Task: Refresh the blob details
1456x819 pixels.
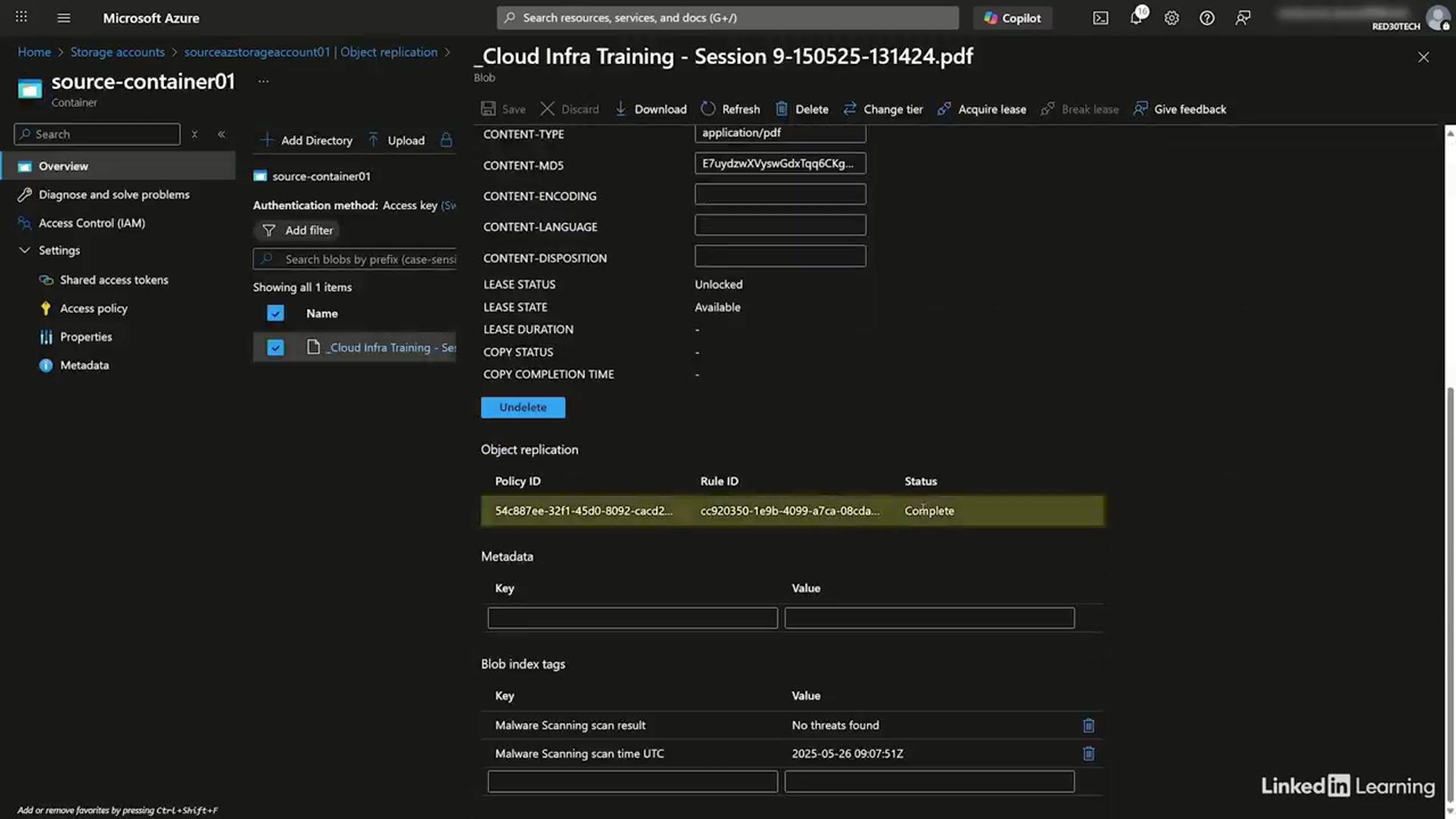Action: [730, 108]
